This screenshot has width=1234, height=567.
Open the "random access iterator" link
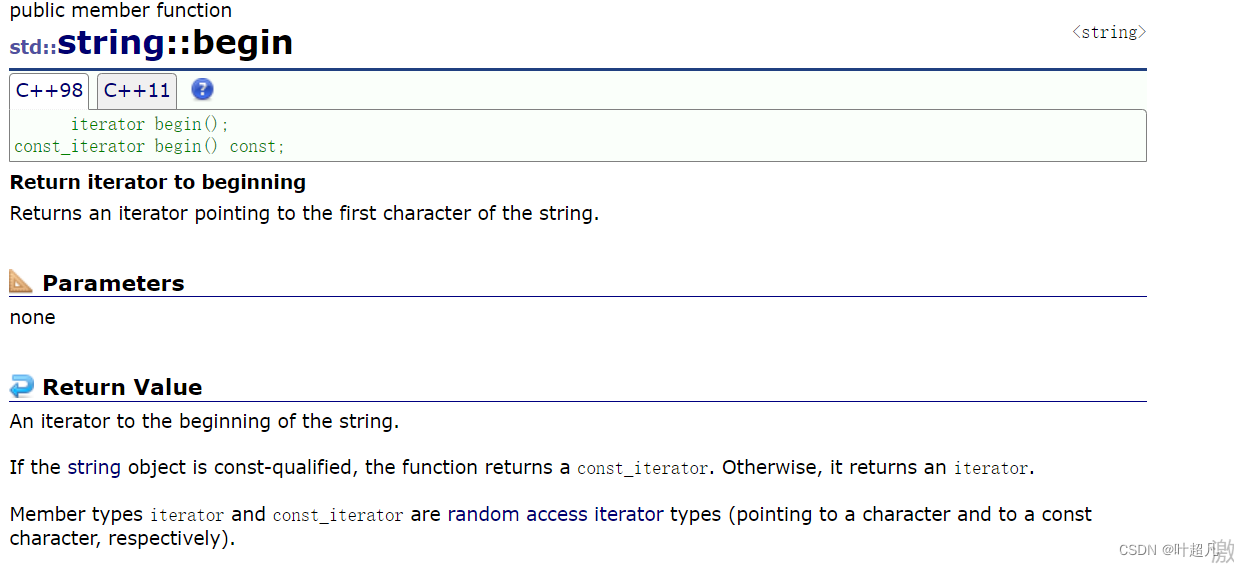[x=555, y=514]
